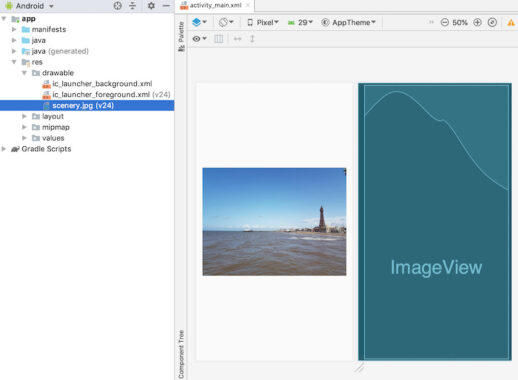This screenshot has height=380, width=518.
Task: Expand the mipmap folder
Action: pyautogui.click(x=24, y=127)
